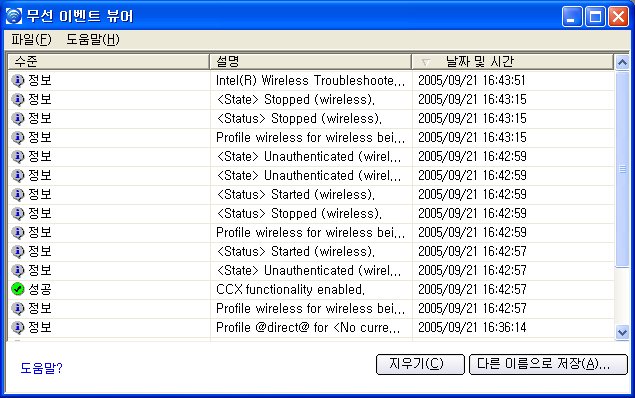
Task: Close the wireless event viewer window
Action: [618, 17]
